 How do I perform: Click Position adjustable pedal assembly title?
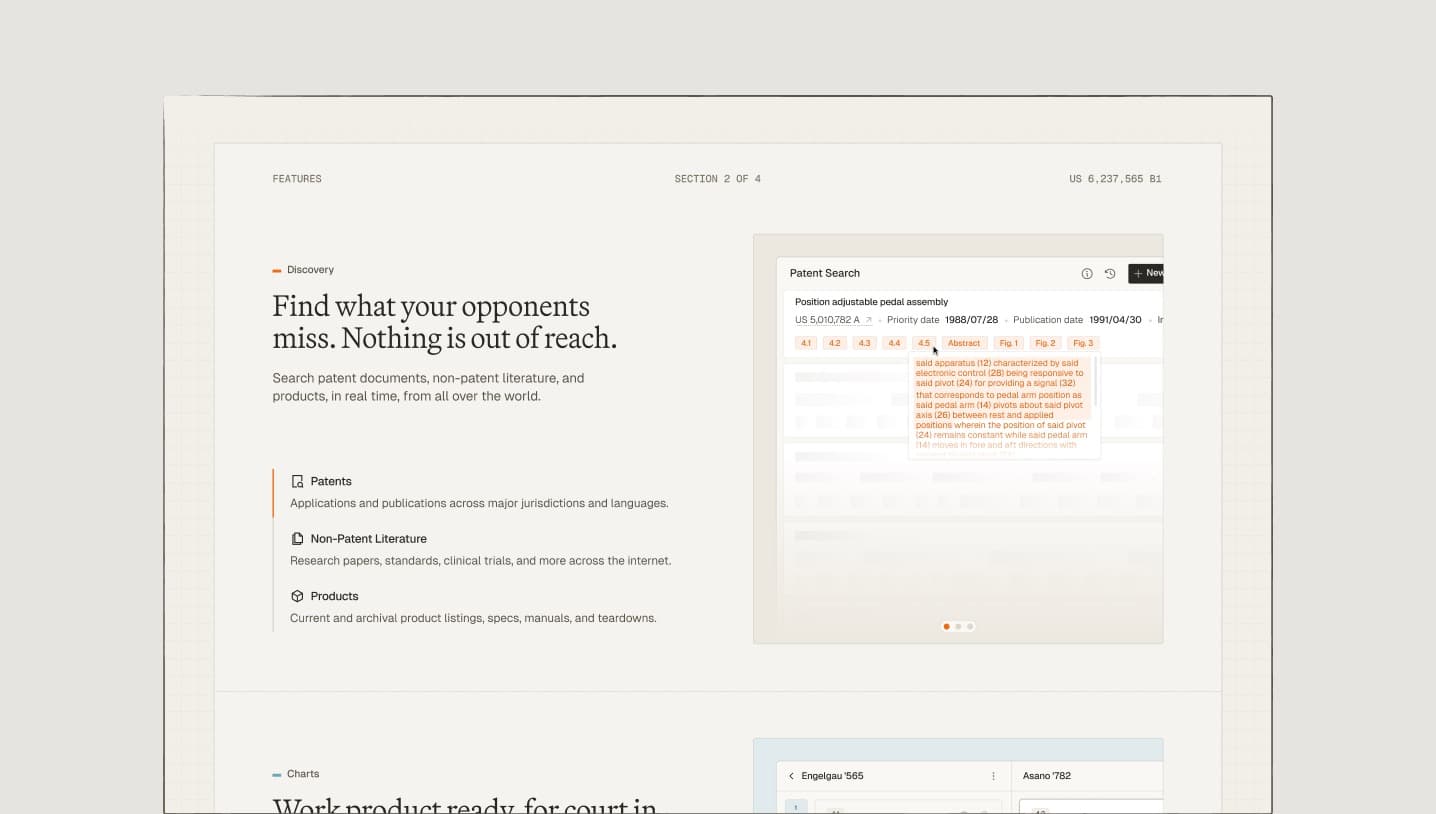[x=871, y=302]
